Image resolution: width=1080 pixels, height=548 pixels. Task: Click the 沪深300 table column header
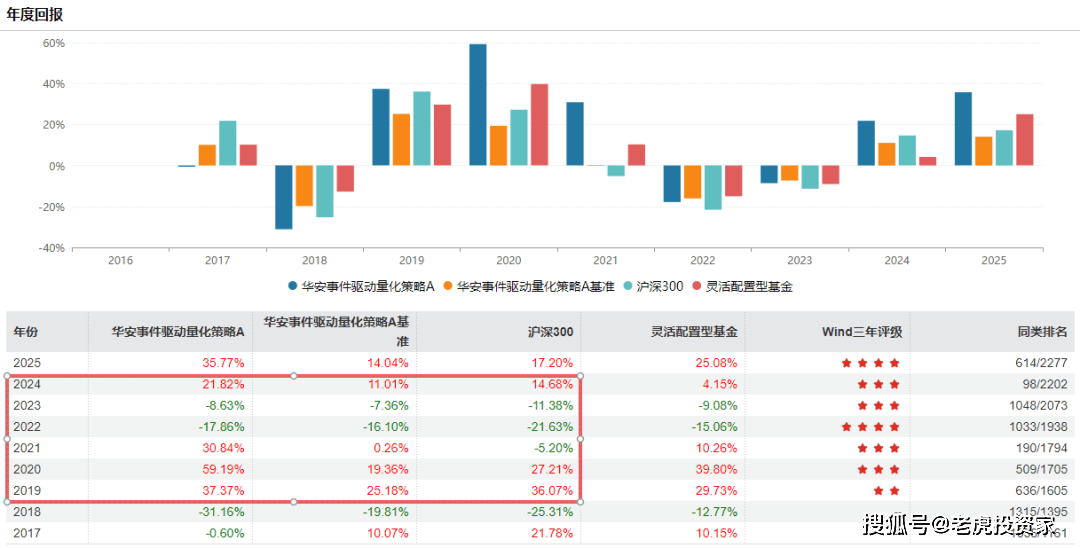coord(550,332)
